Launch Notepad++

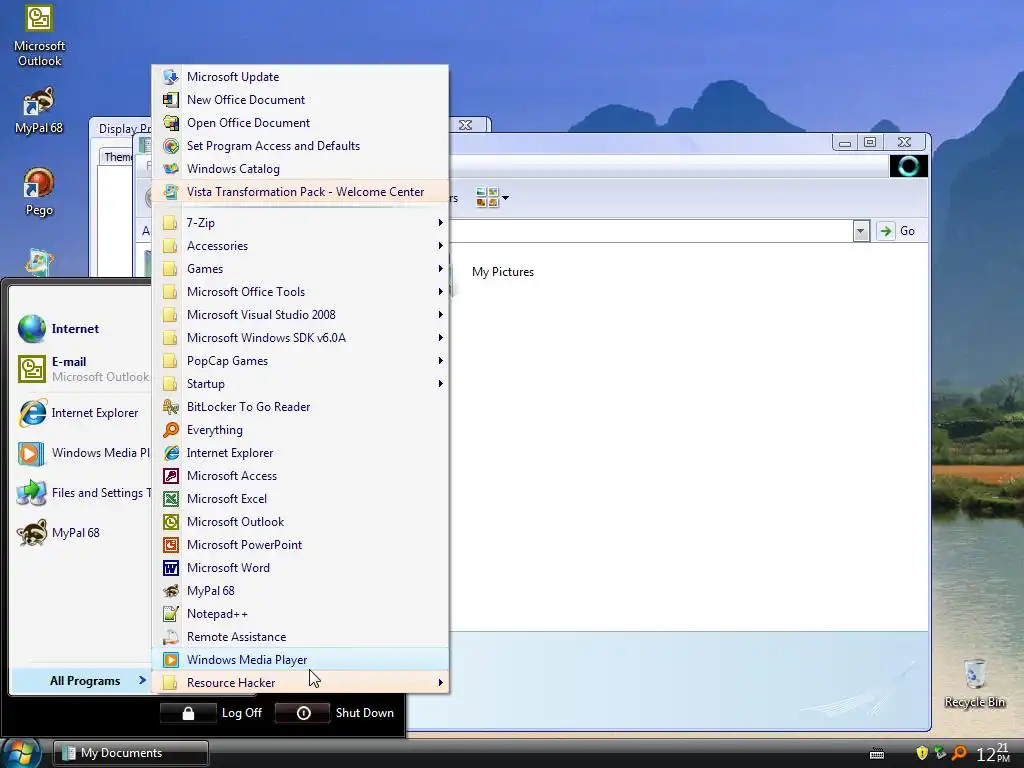point(300,614)
